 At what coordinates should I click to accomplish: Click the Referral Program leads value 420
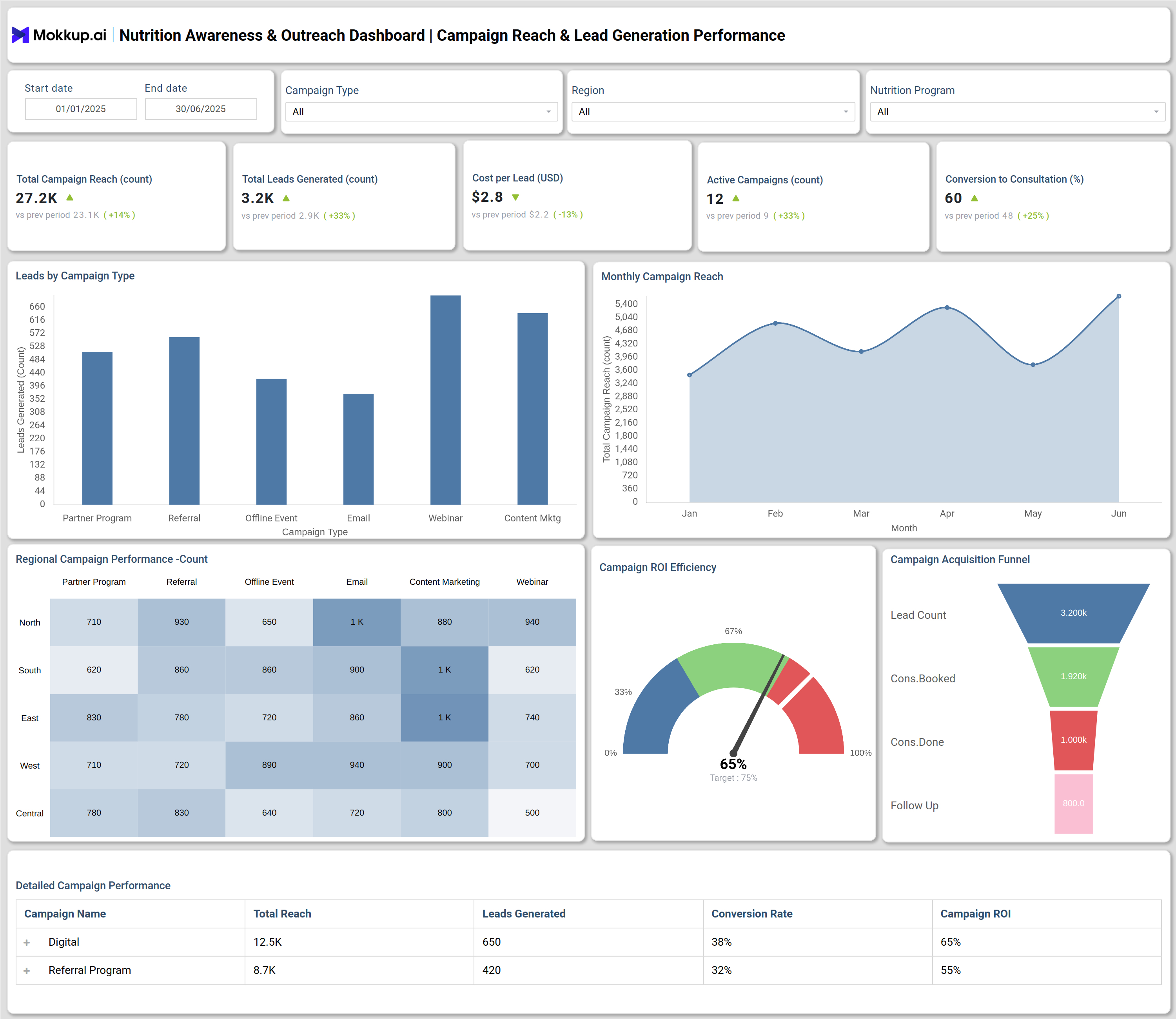(491, 971)
